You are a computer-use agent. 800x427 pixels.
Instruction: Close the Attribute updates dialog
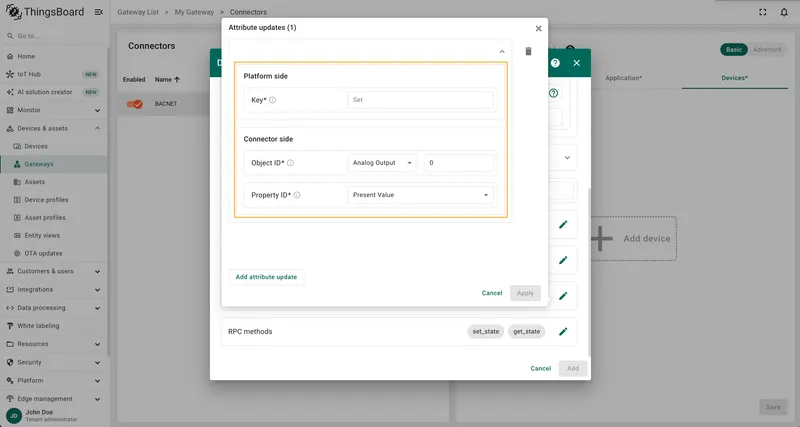tap(538, 29)
